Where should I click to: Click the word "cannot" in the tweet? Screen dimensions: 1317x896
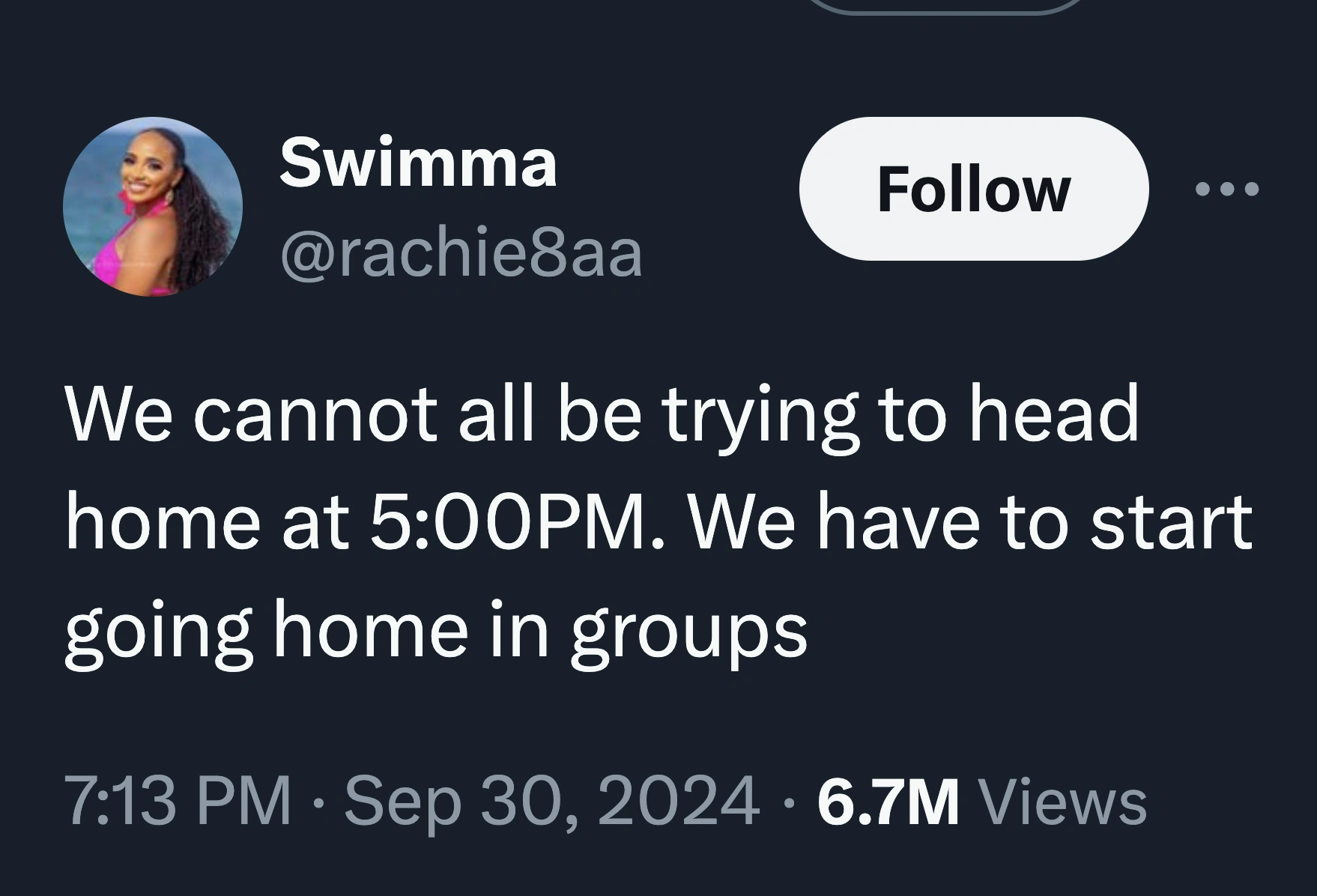point(315,414)
